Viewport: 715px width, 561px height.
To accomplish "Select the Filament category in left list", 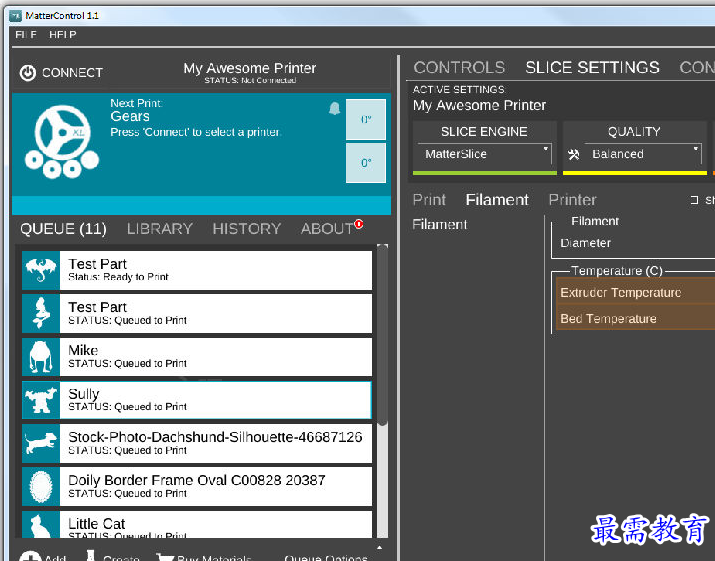I will point(440,224).
